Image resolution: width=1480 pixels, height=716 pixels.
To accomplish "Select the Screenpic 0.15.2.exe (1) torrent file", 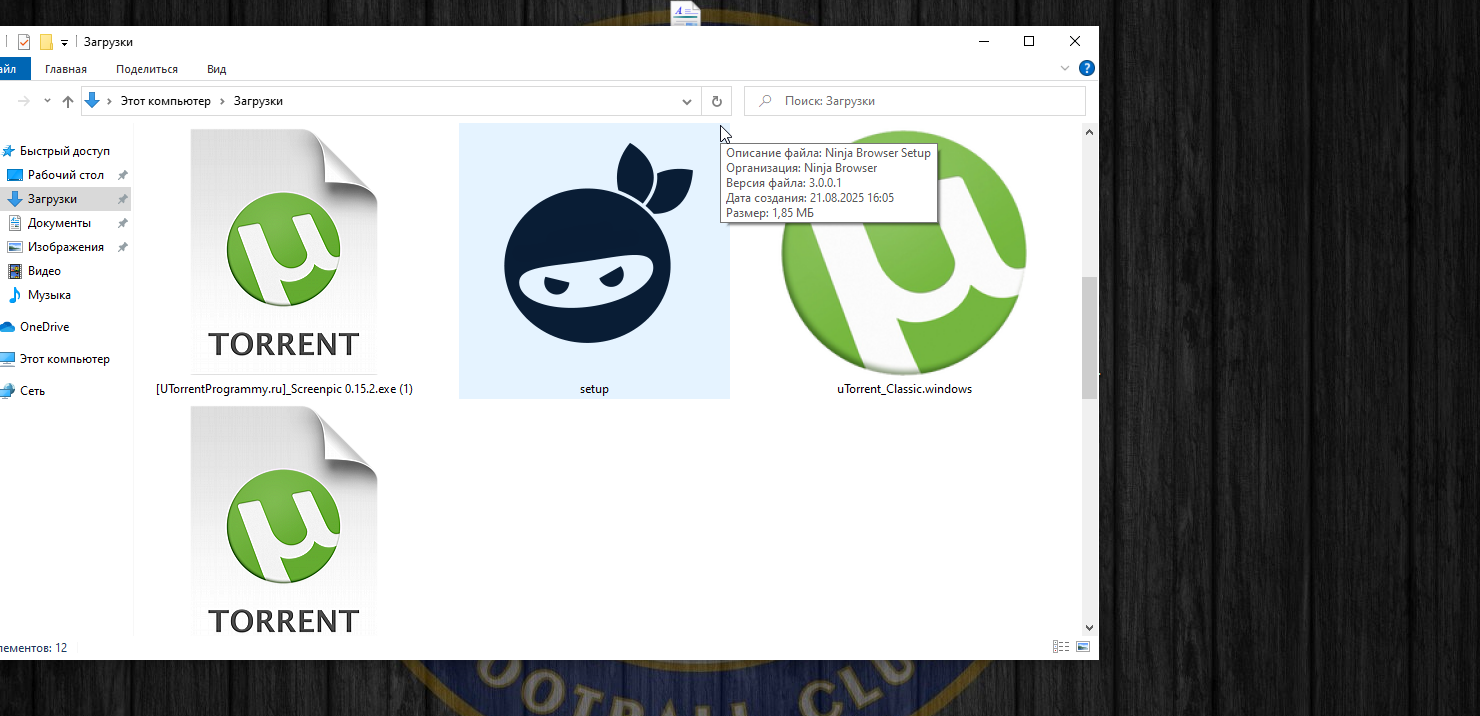I will 284,262.
